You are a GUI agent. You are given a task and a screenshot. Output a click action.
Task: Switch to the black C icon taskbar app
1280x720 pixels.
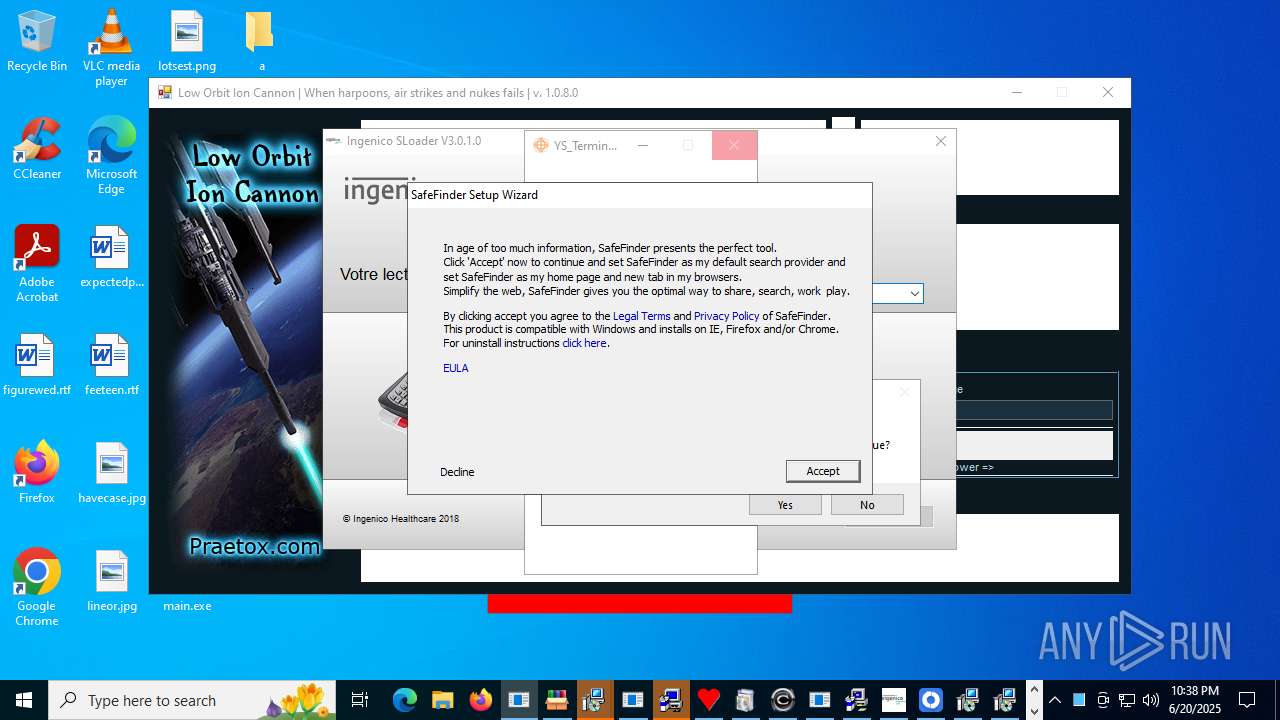783,700
